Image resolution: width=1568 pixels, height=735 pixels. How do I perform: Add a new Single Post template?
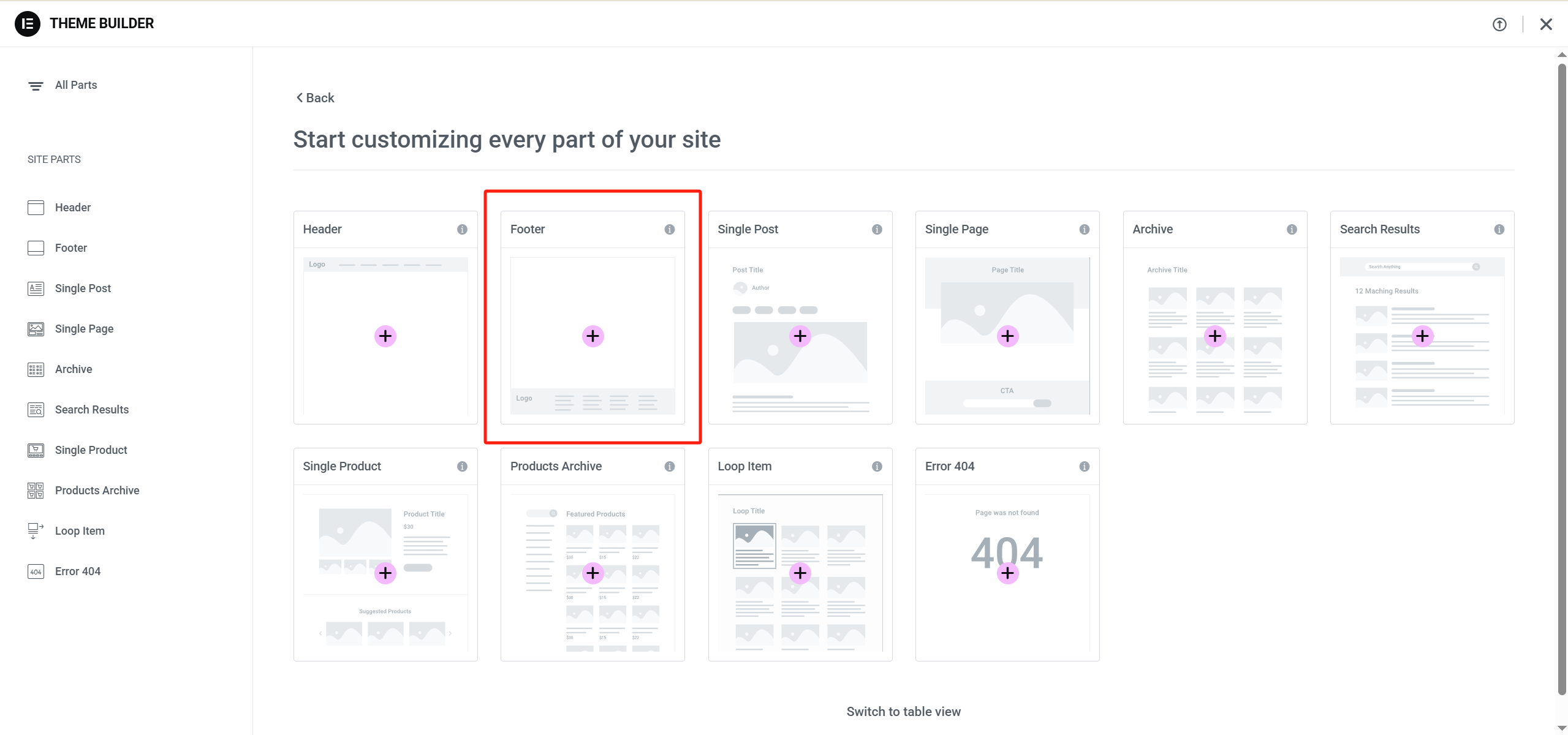800,336
